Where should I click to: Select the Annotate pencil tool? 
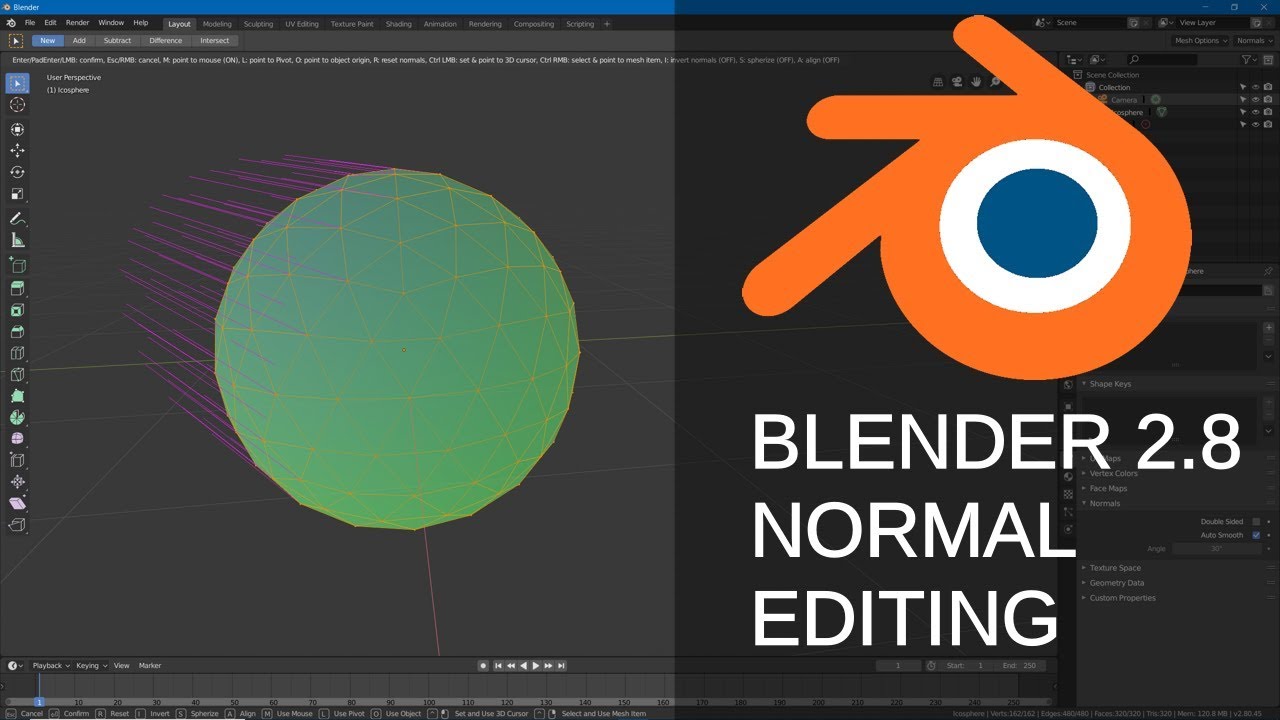[17, 218]
